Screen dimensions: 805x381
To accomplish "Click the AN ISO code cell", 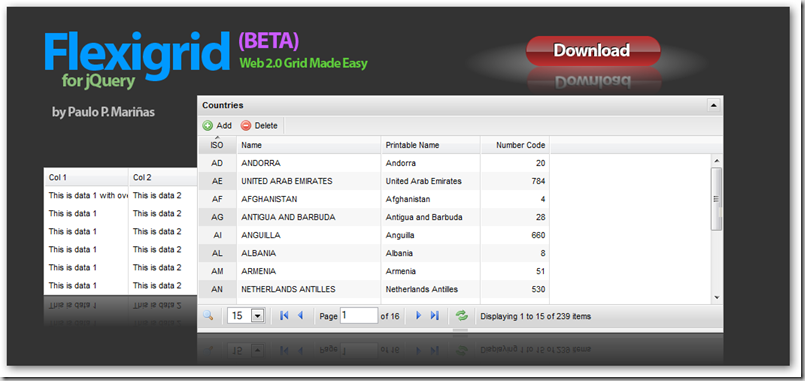I will pyautogui.click(x=217, y=289).
